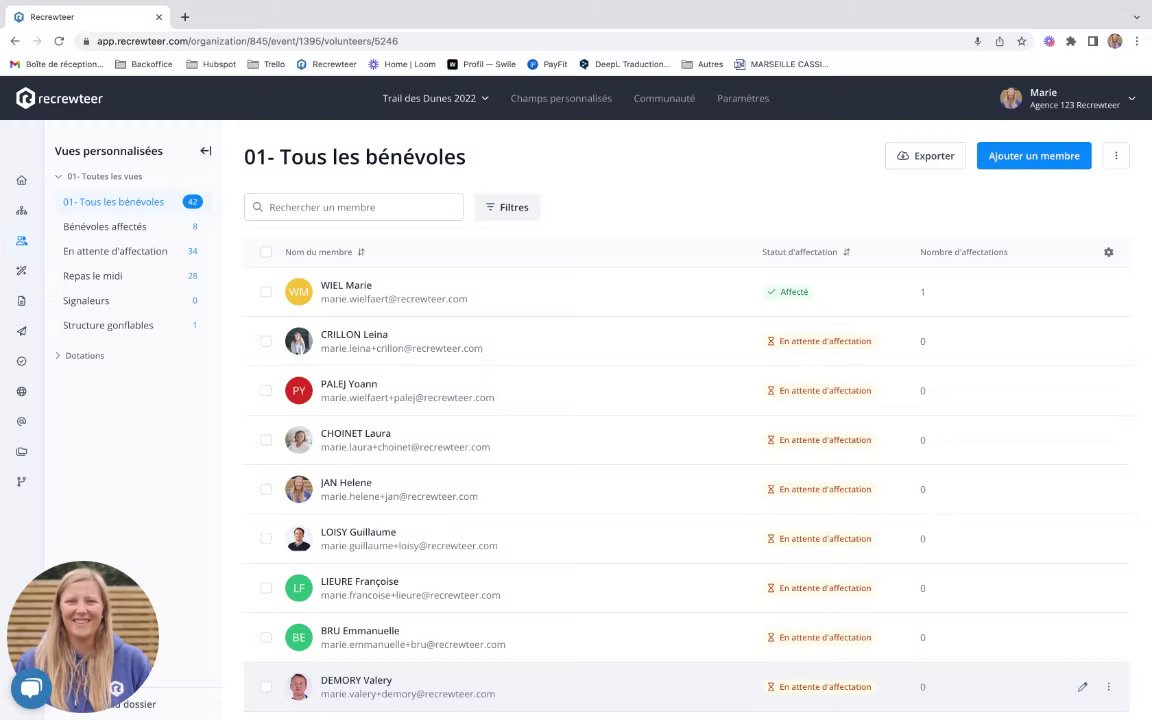Open the browser share icon in the address bar
The height and width of the screenshot is (720, 1152).
(999, 41)
